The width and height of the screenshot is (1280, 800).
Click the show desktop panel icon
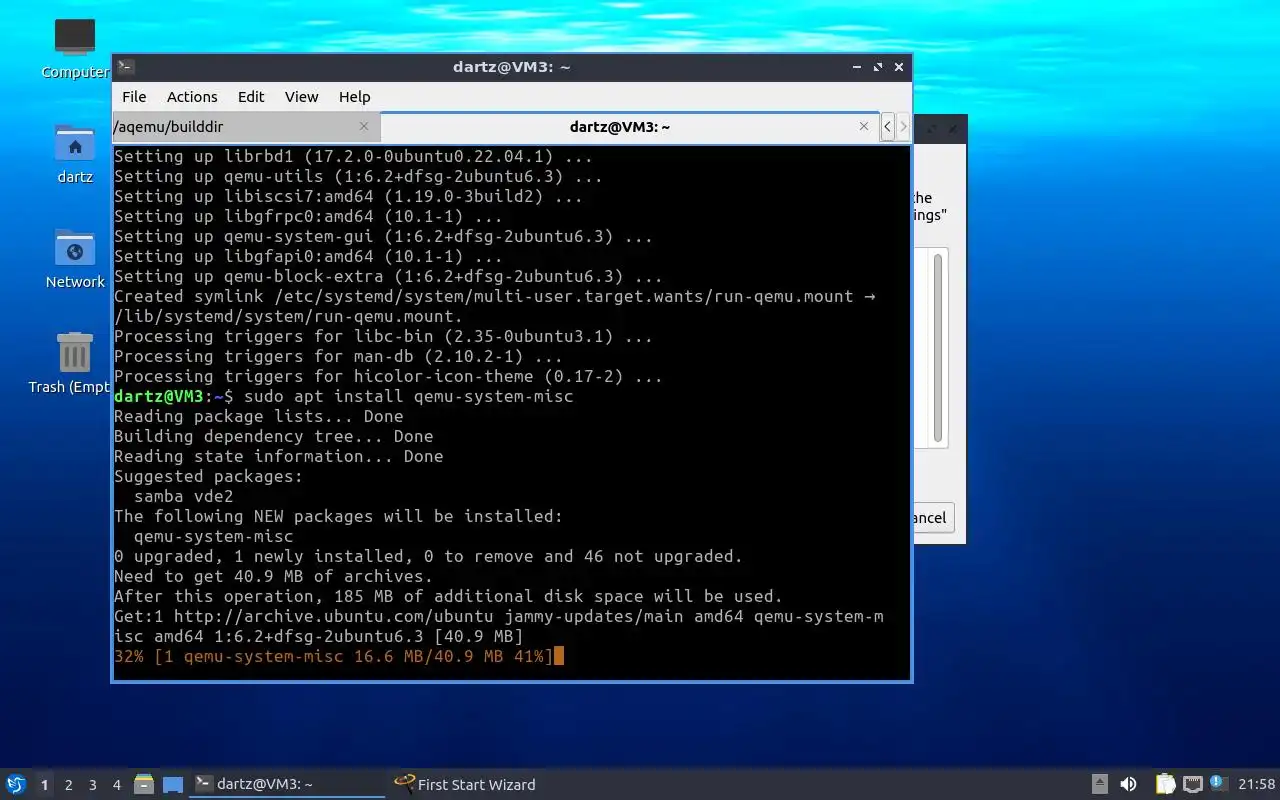(173, 785)
